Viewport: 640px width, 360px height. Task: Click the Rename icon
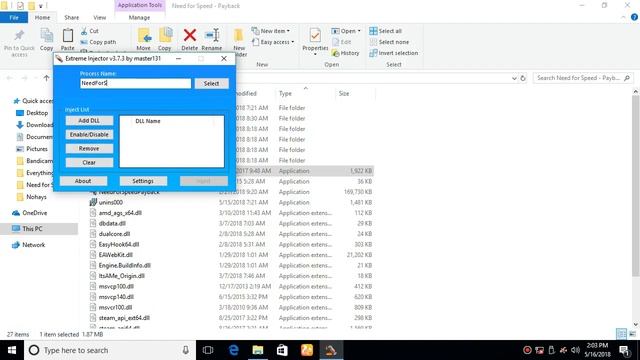(212, 35)
